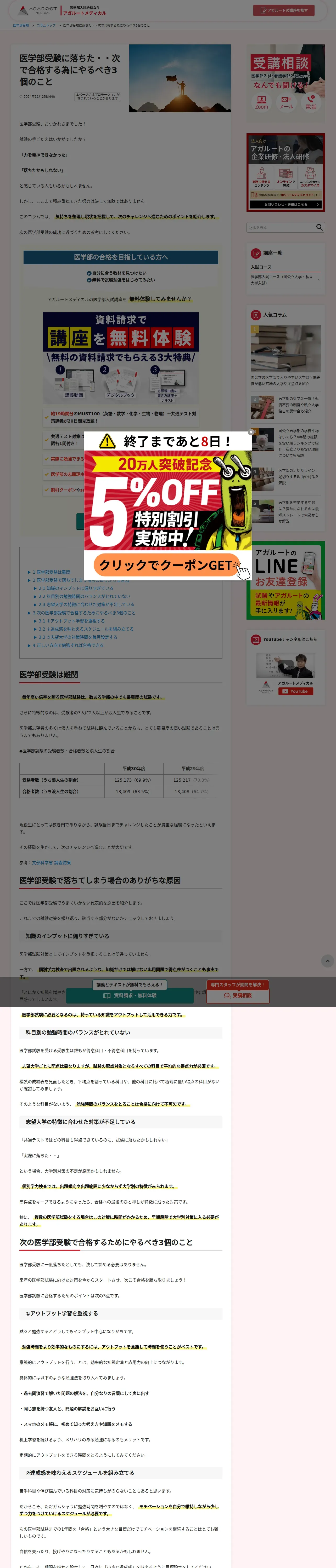Jump to TOC 3.1 アウトプット学習を重視する
This screenshot has height=1568, width=336.
pos(71,621)
